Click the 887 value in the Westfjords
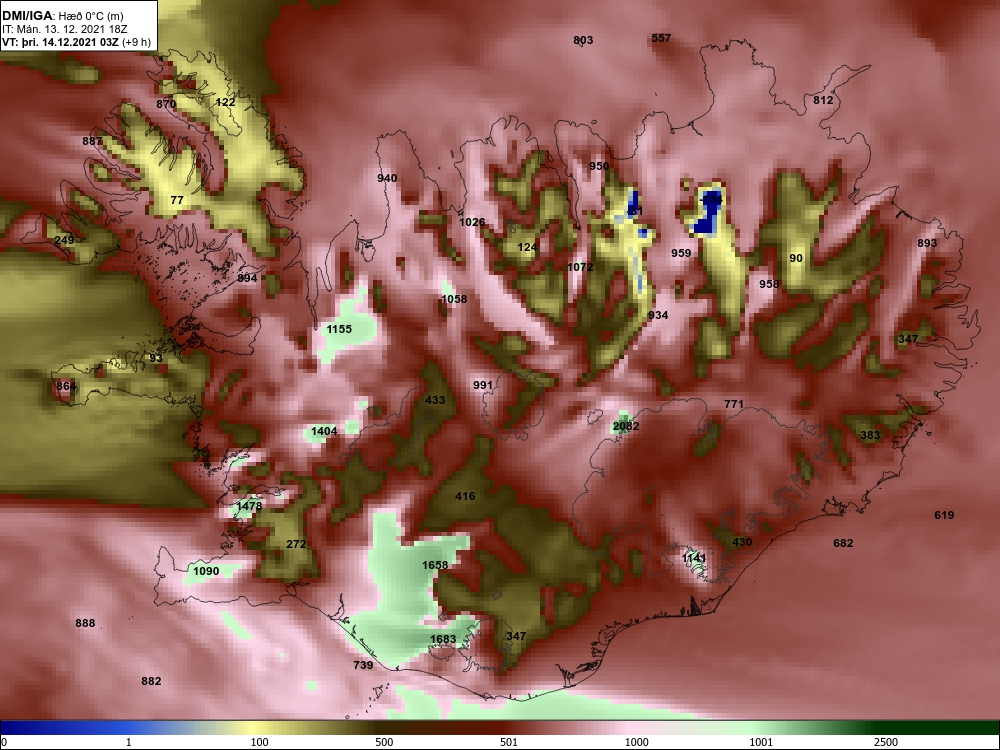Image resolution: width=1000 pixels, height=750 pixels. pyautogui.click(x=92, y=141)
